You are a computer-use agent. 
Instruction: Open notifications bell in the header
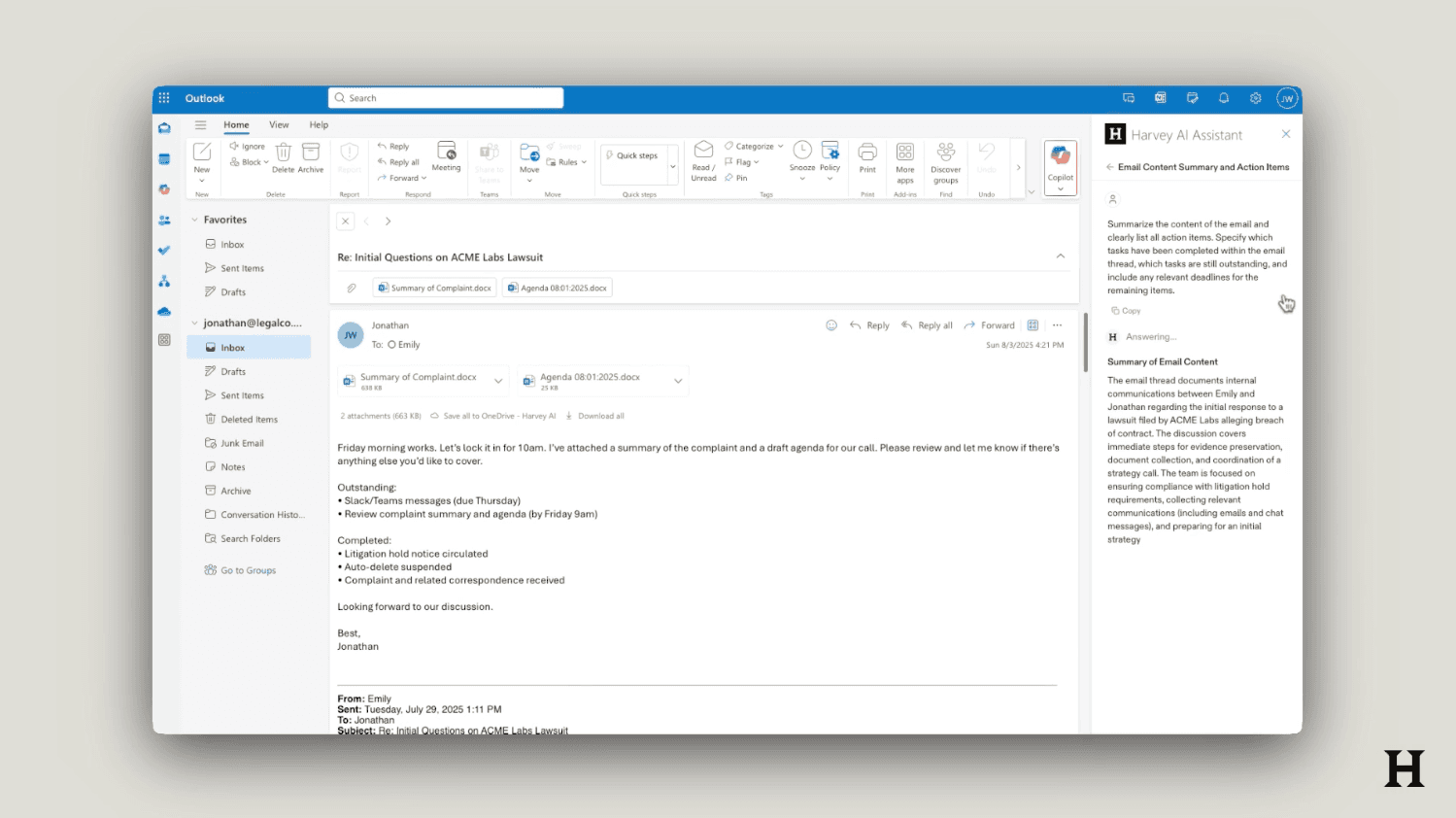[1224, 98]
